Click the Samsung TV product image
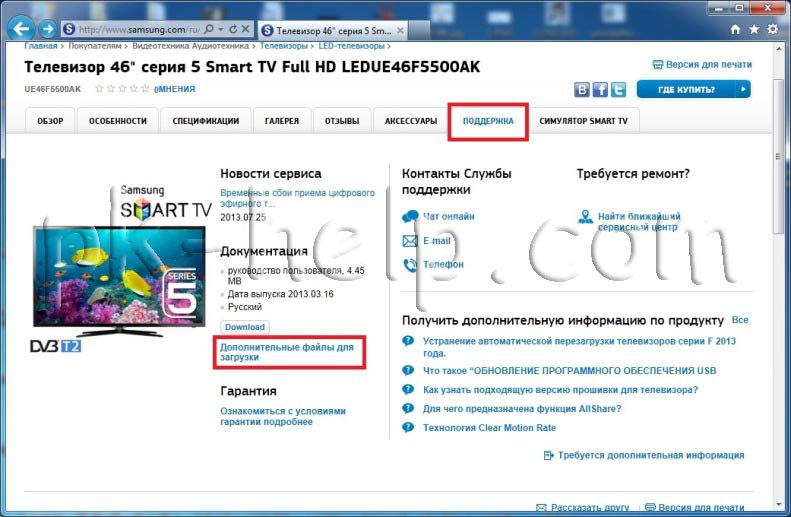The image size is (791, 517). point(119,281)
